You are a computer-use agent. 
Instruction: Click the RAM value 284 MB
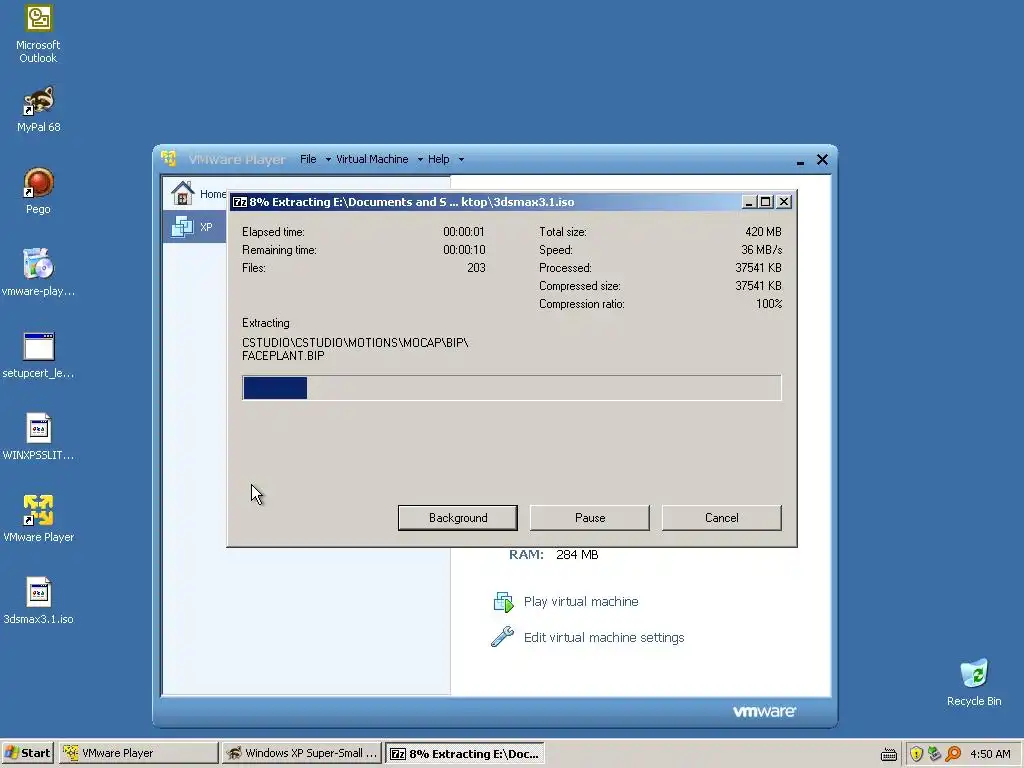click(577, 554)
